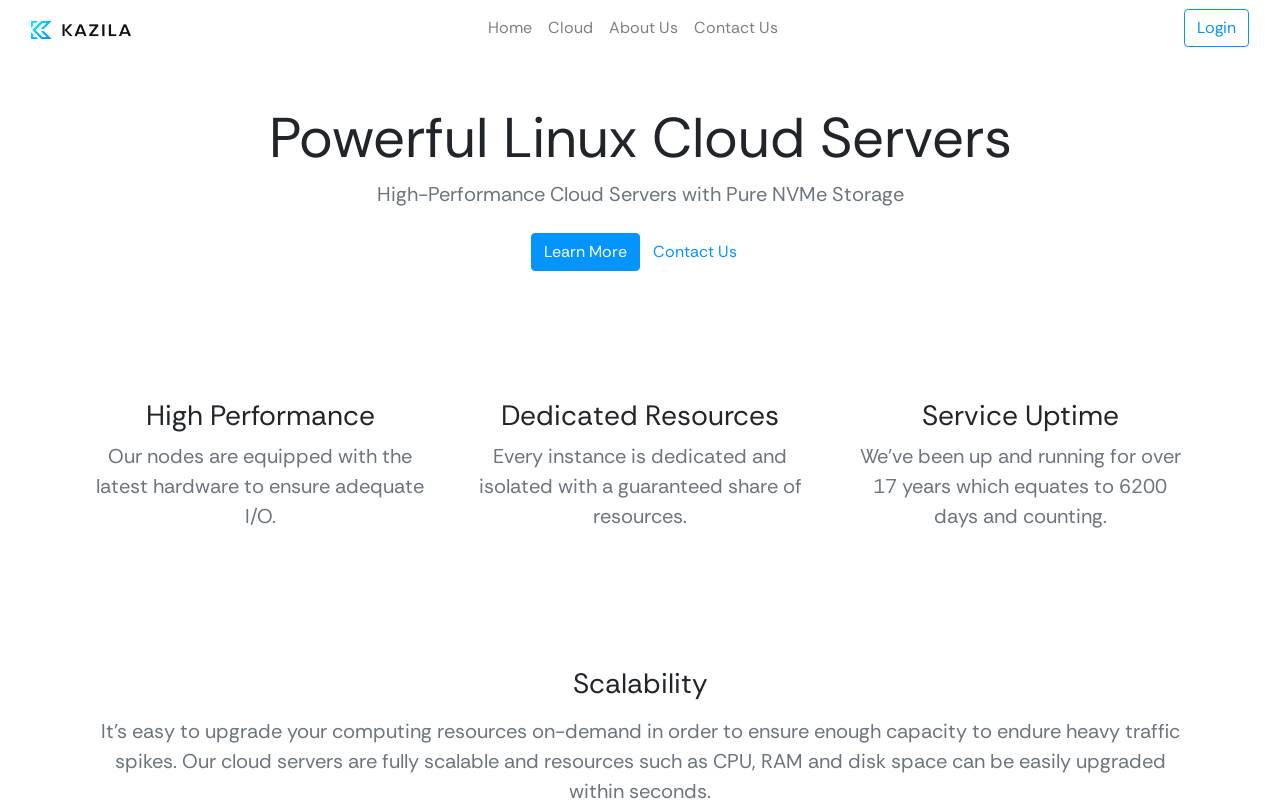Screen dimensions: 1280x800
Task: Click the KAZILA brand name text
Action: [96, 30]
